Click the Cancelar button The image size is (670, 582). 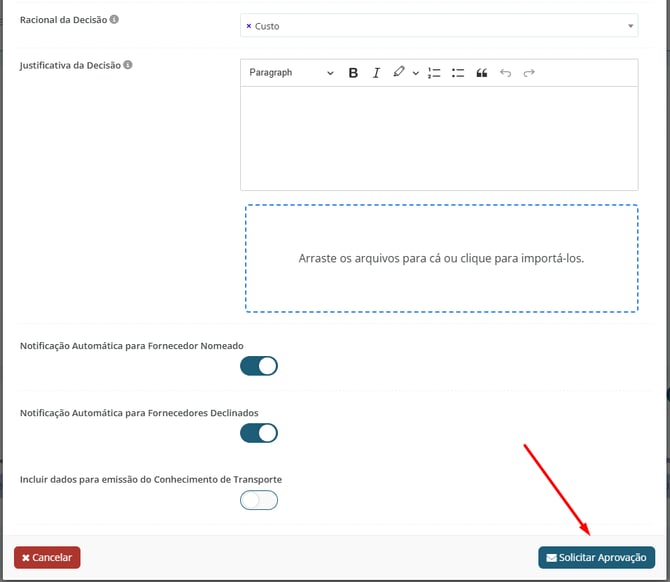(x=47, y=557)
